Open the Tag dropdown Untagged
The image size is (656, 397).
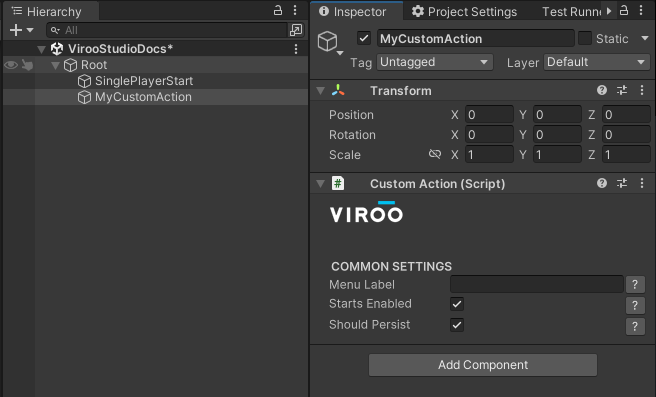tap(435, 62)
